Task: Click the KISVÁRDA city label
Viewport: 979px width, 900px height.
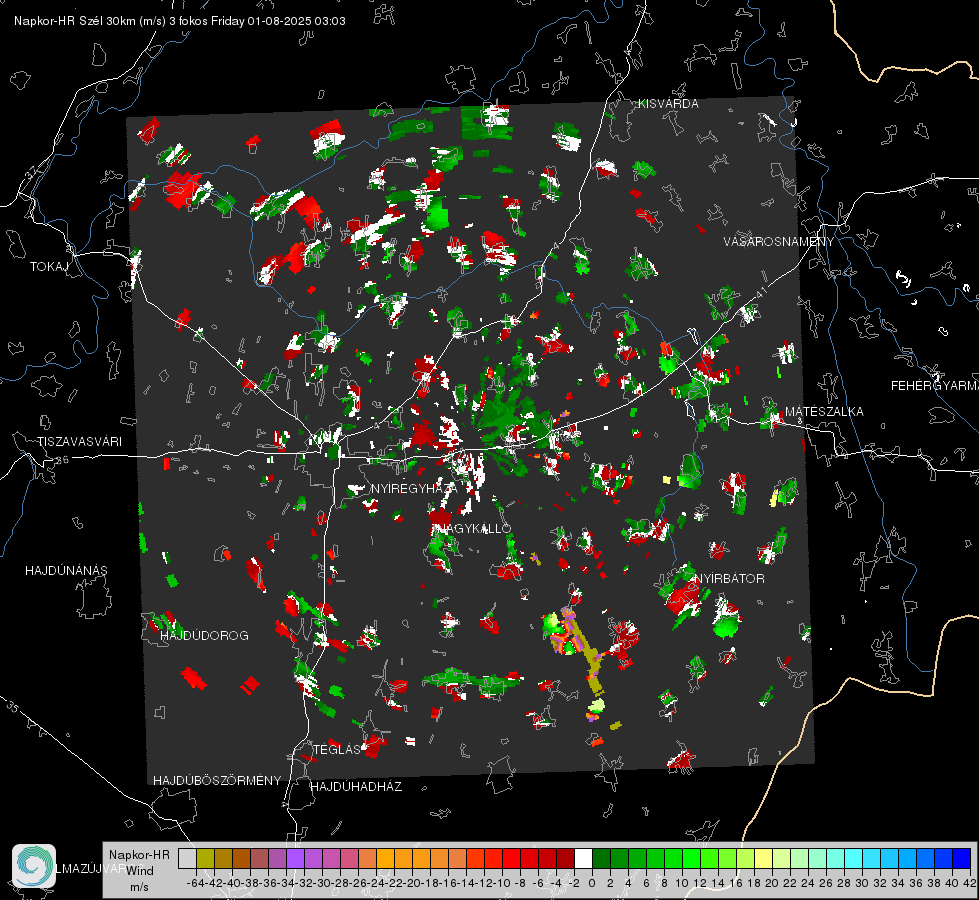Action: (667, 104)
